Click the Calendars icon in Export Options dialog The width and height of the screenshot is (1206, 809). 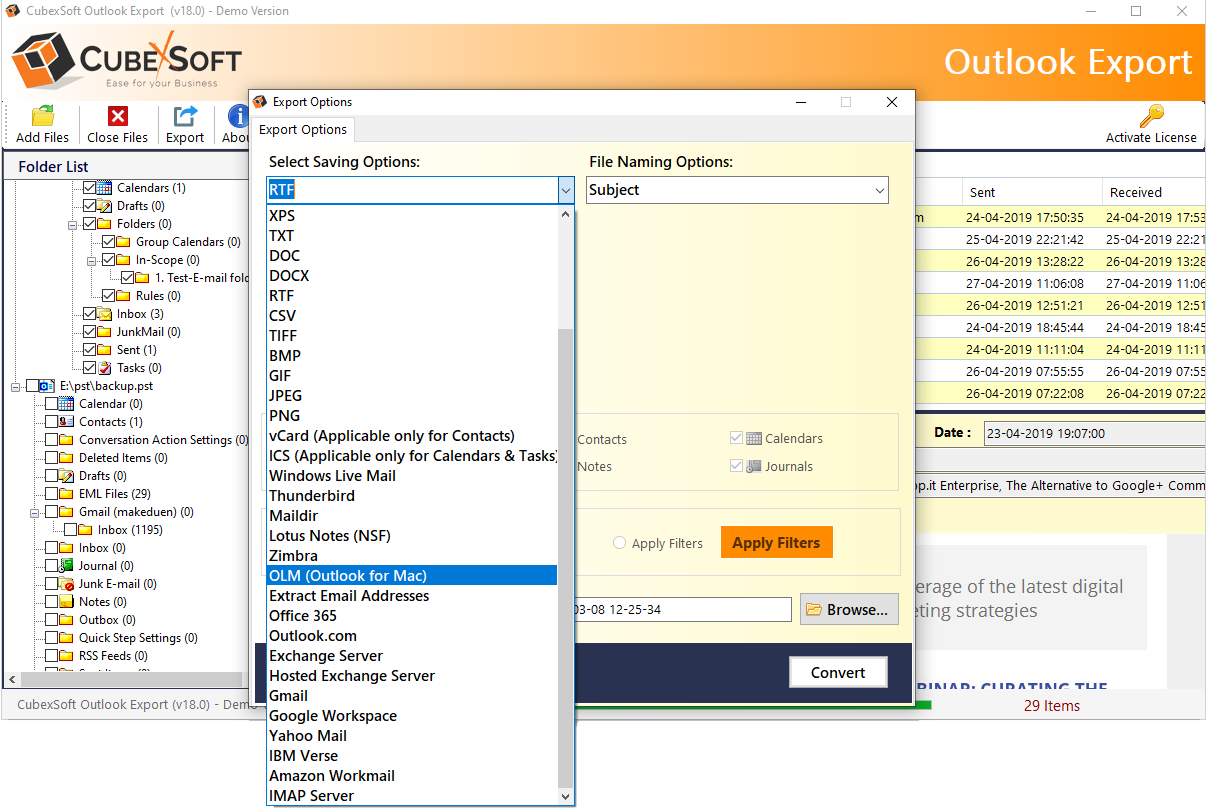(x=754, y=438)
